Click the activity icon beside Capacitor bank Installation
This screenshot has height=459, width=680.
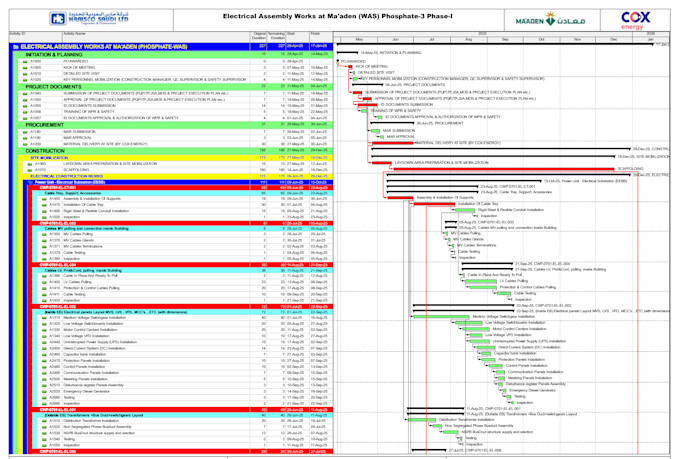[x=44, y=354]
